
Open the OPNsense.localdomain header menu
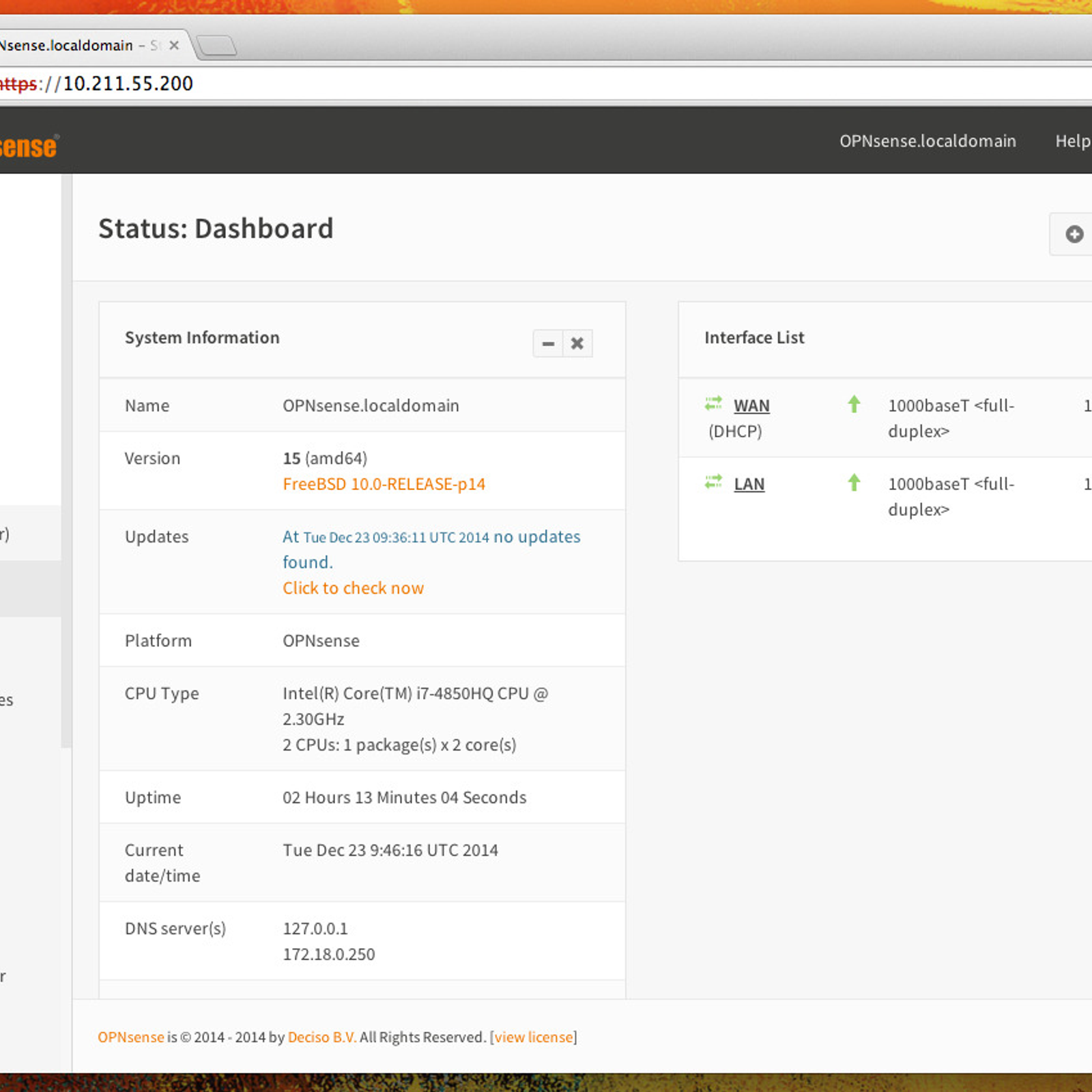point(928,141)
